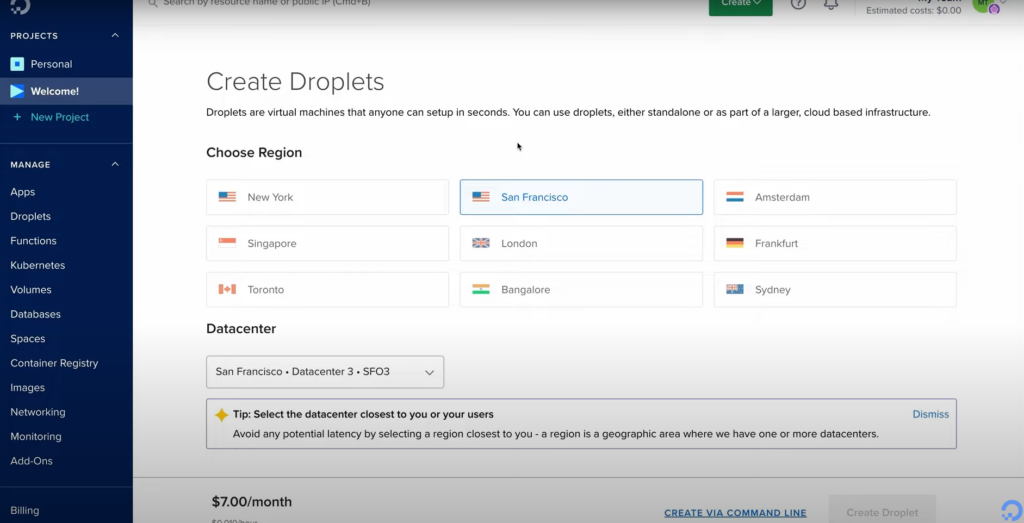Viewport: 1024px width, 523px height.
Task: Open the Datacenter SFO3 dropdown
Action: coord(325,372)
